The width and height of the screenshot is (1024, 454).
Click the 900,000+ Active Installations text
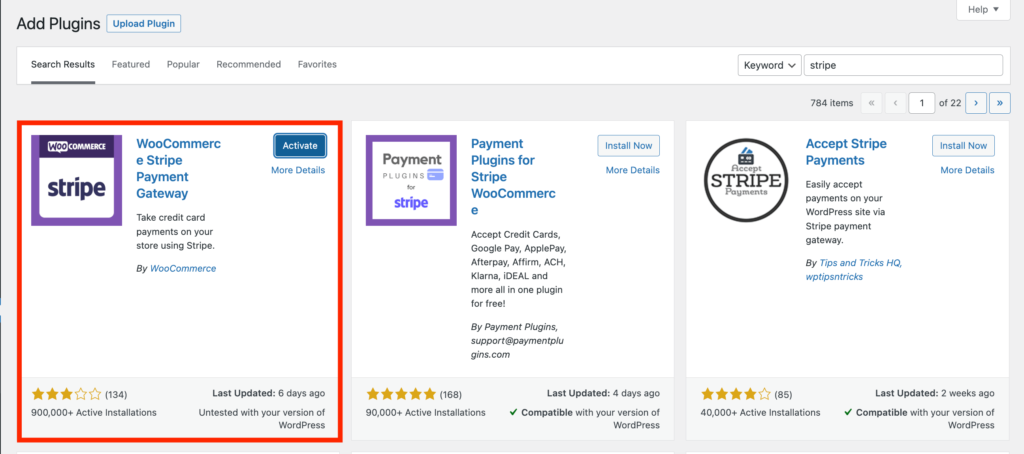[x=94, y=413]
